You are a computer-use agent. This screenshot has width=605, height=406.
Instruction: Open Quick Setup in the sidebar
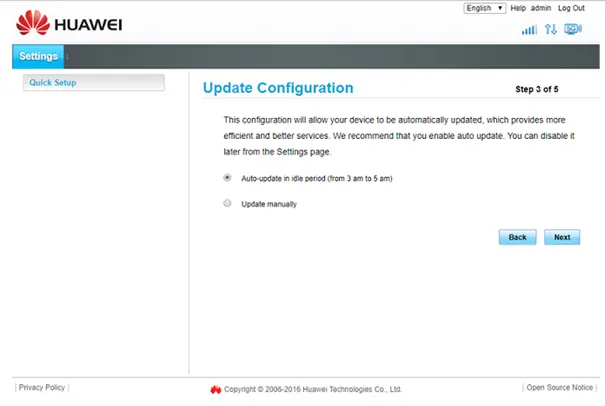point(94,83)
